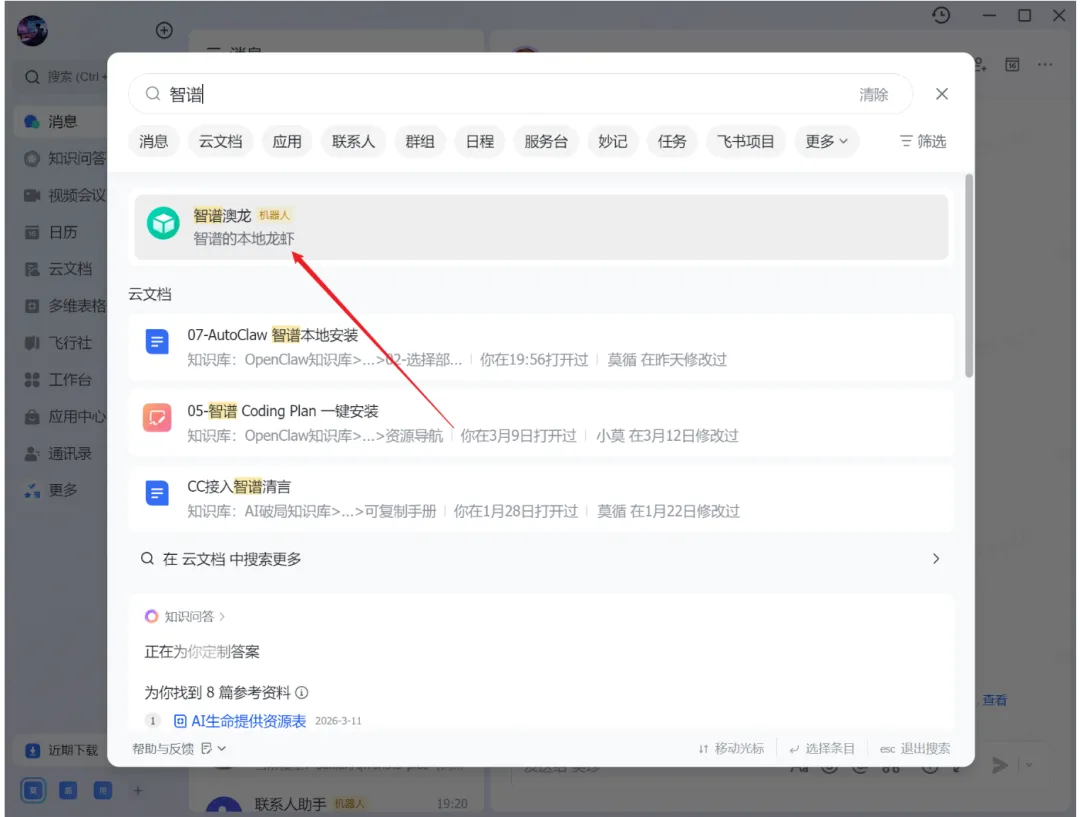Click the user profile avatar top-left
The width and height of the screenshot is (1080, 817).
[32, 31]
